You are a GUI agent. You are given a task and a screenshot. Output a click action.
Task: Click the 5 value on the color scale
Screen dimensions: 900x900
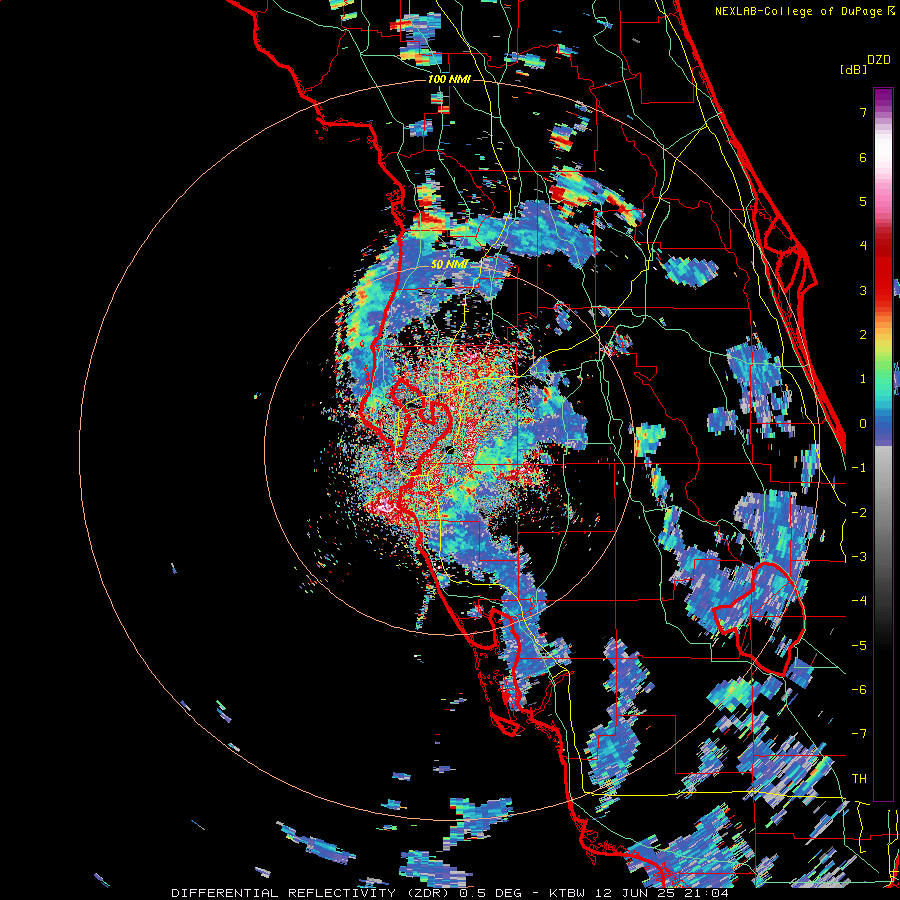click(863, 201)
